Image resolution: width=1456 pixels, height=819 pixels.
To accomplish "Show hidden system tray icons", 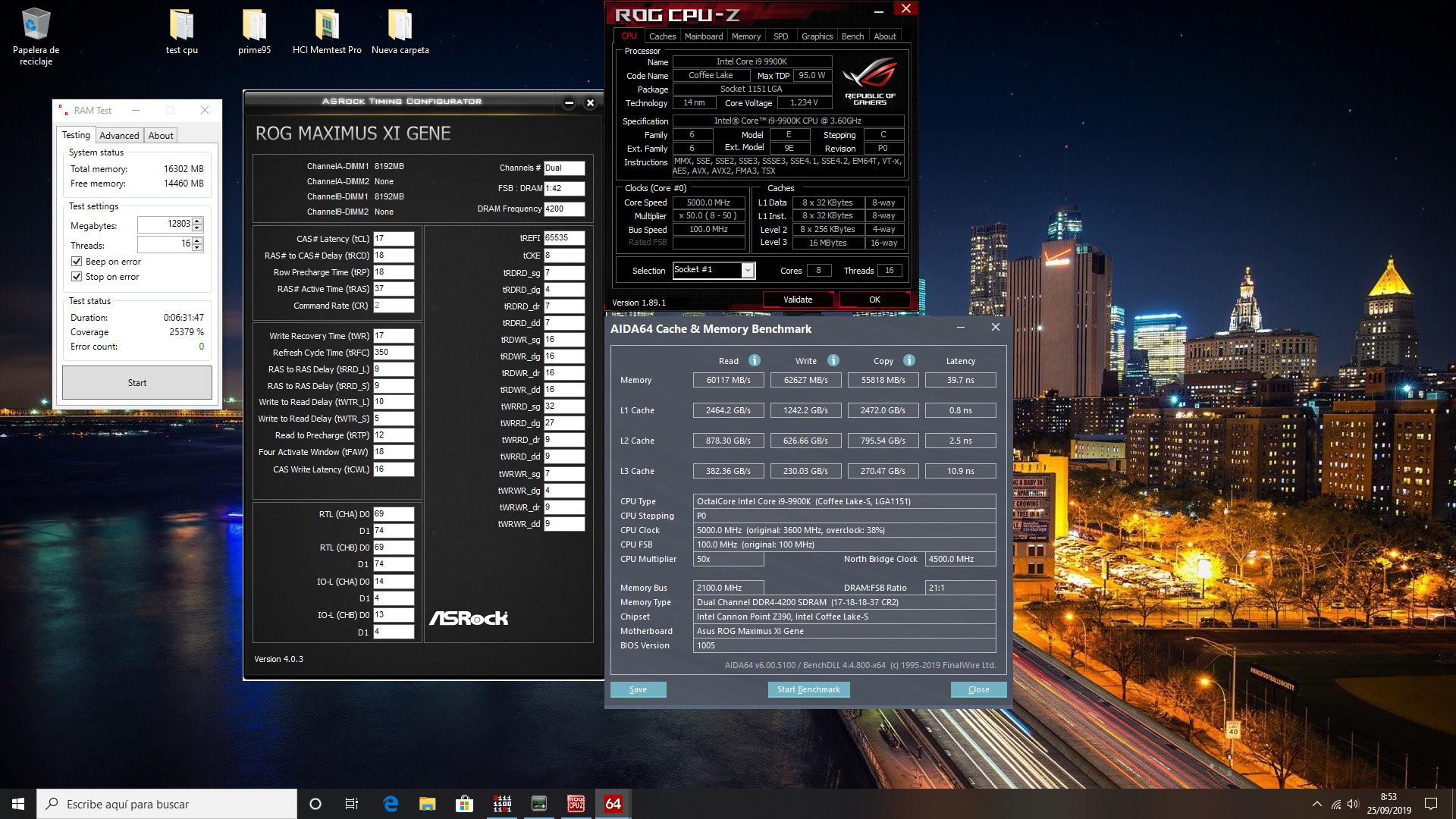I will coord(1316,804).
